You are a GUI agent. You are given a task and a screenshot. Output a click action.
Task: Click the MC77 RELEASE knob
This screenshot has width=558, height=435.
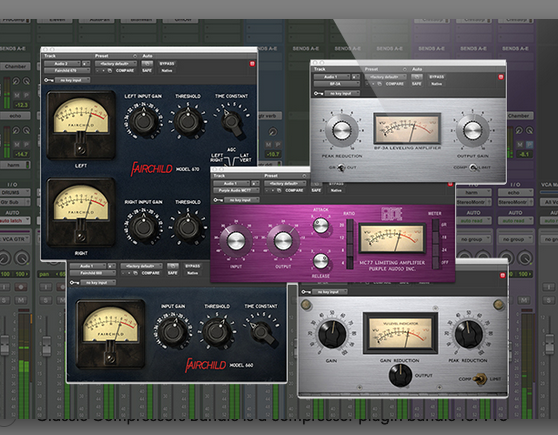[x=321, y=261]
